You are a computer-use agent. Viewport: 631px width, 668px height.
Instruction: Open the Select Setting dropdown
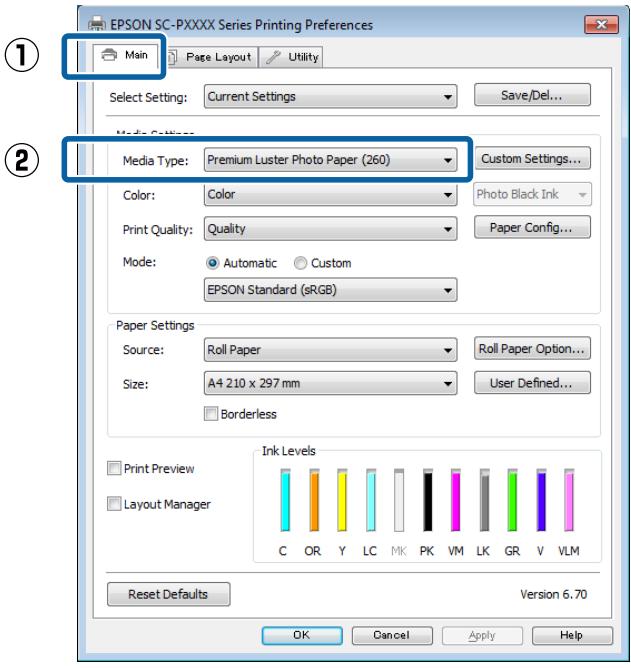pos(330,97)
